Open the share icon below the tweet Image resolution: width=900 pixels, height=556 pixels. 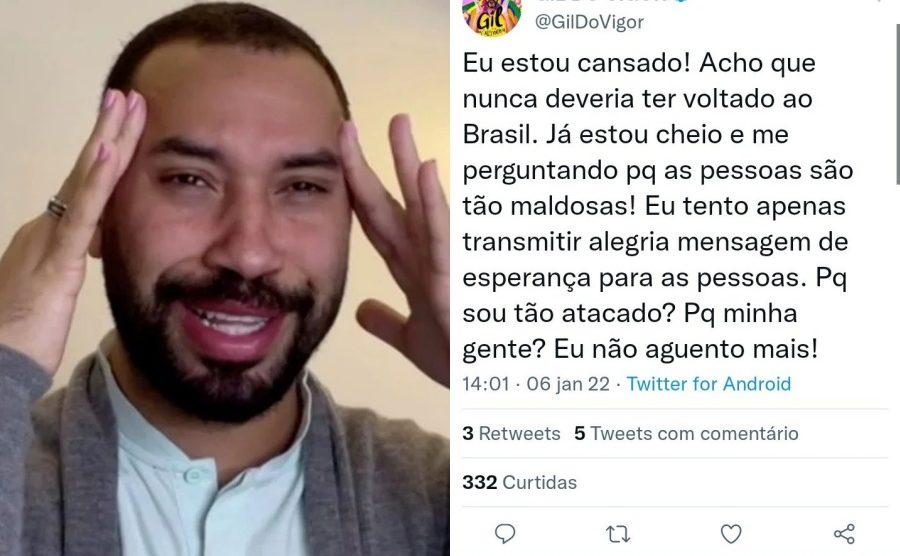click(x=844, y=534)
